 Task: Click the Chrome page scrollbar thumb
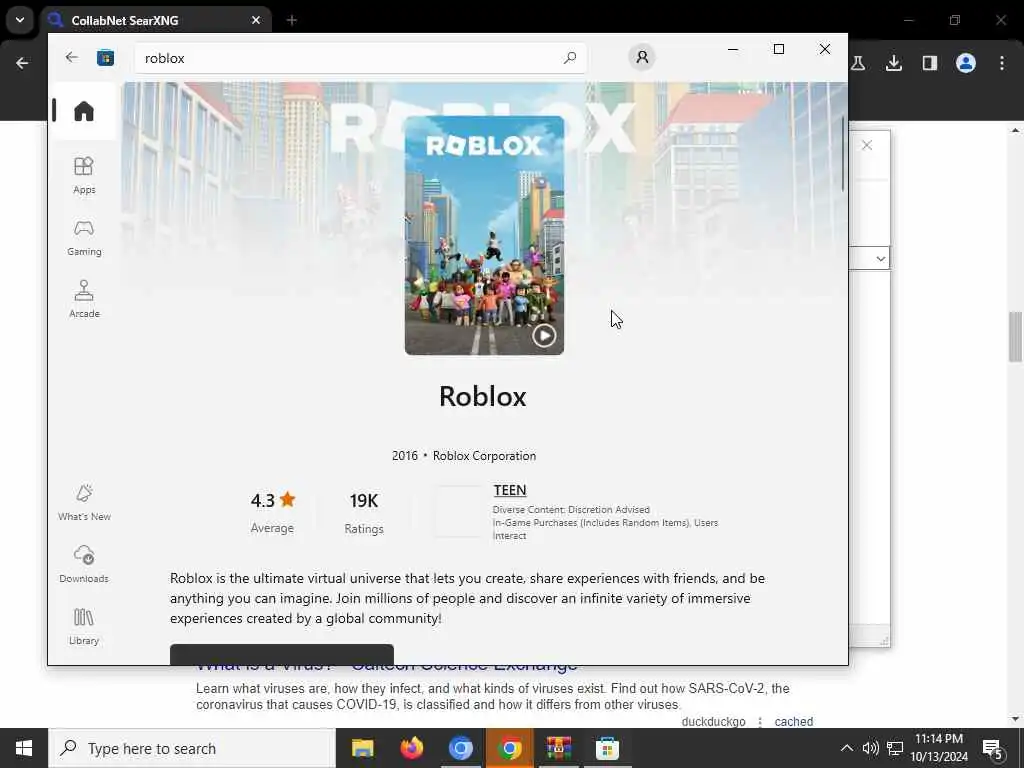tap(1015, 336)
